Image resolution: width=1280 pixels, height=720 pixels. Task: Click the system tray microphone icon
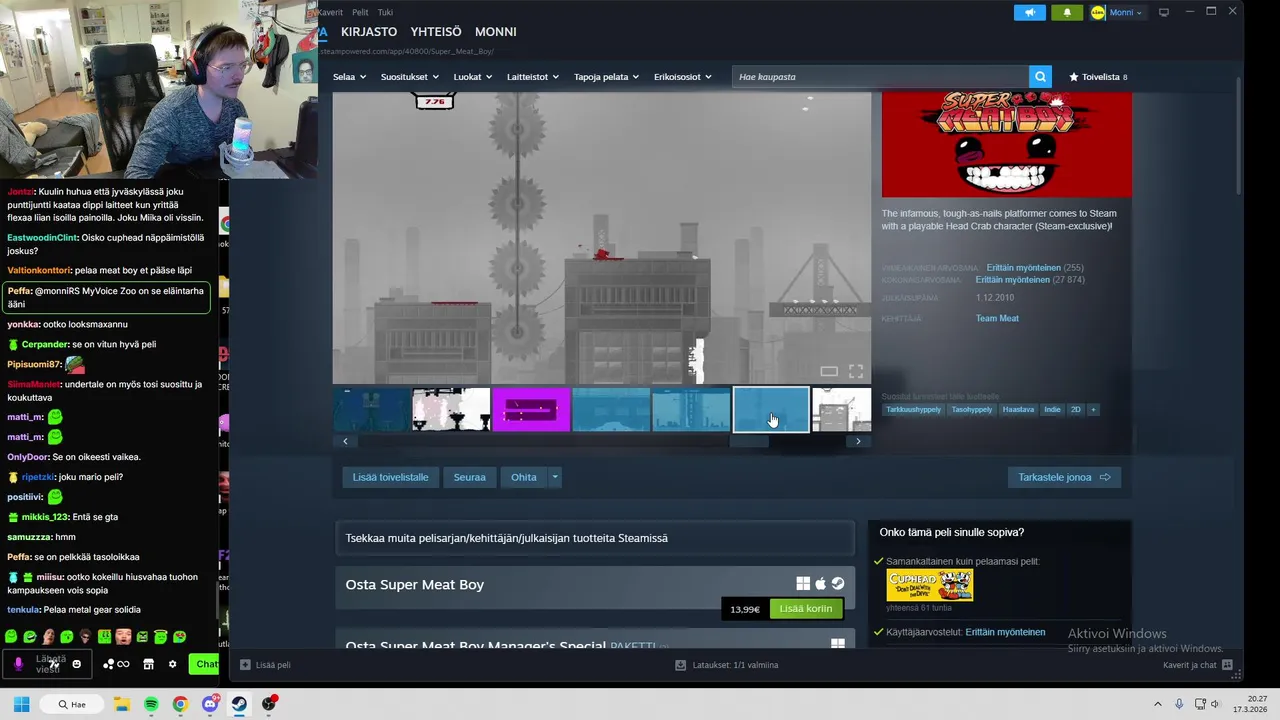1179,704
